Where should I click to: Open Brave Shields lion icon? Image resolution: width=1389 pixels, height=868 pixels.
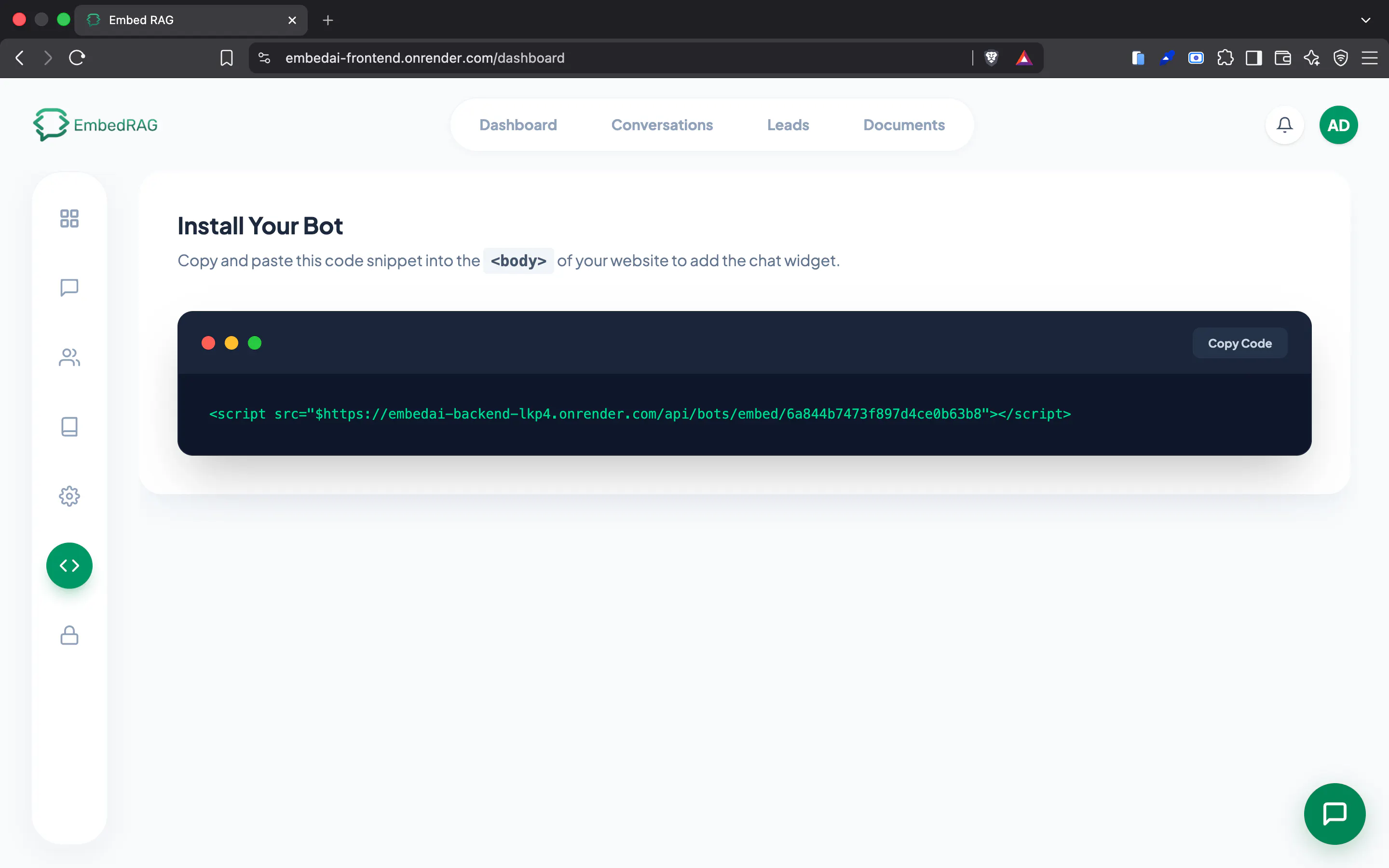pos(991,58)
